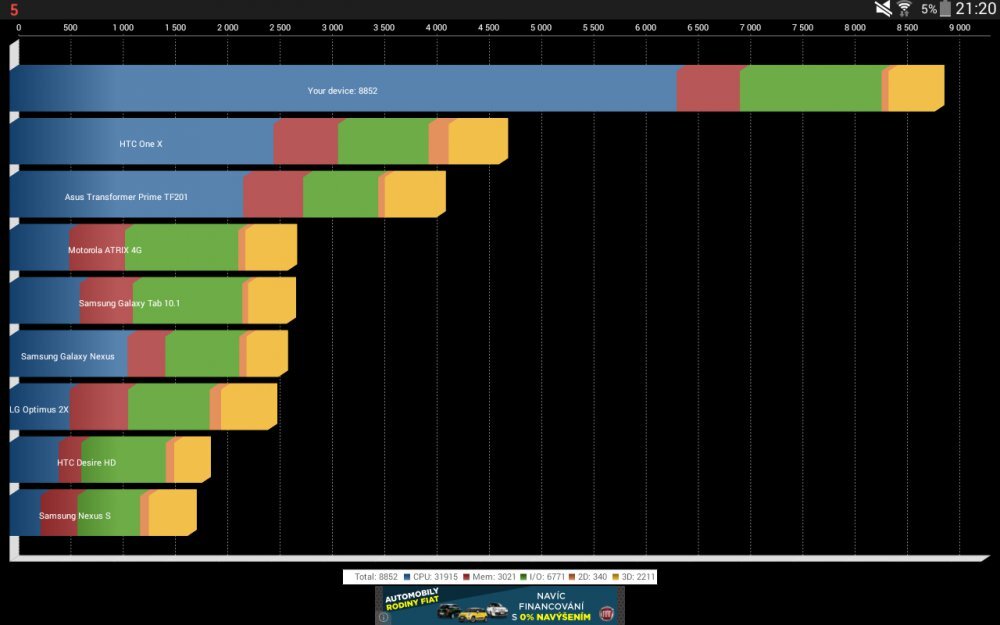Tap the muted sound icon in status bar
The height and width of the screenshot is (625, 1000).
[x=883, y=9]
